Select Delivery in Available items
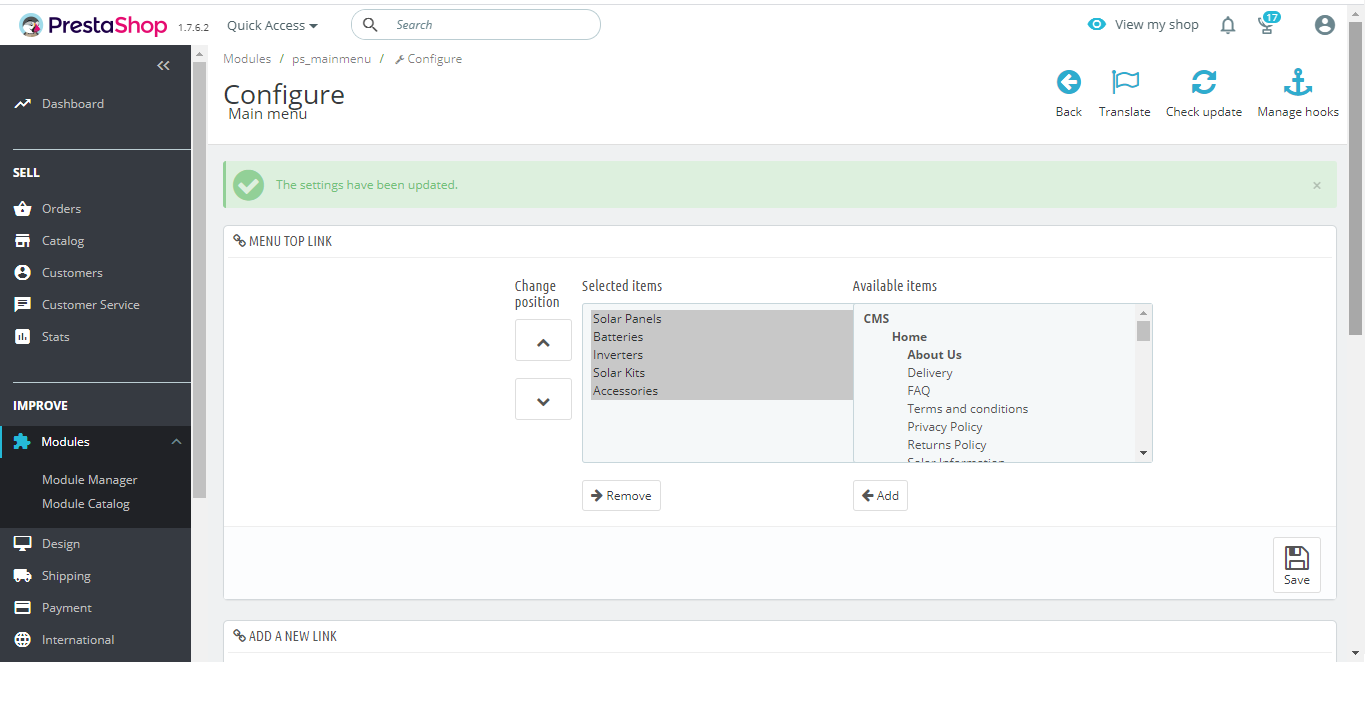This screenshot has width=1366, height=728. click(x=930, y=373)
